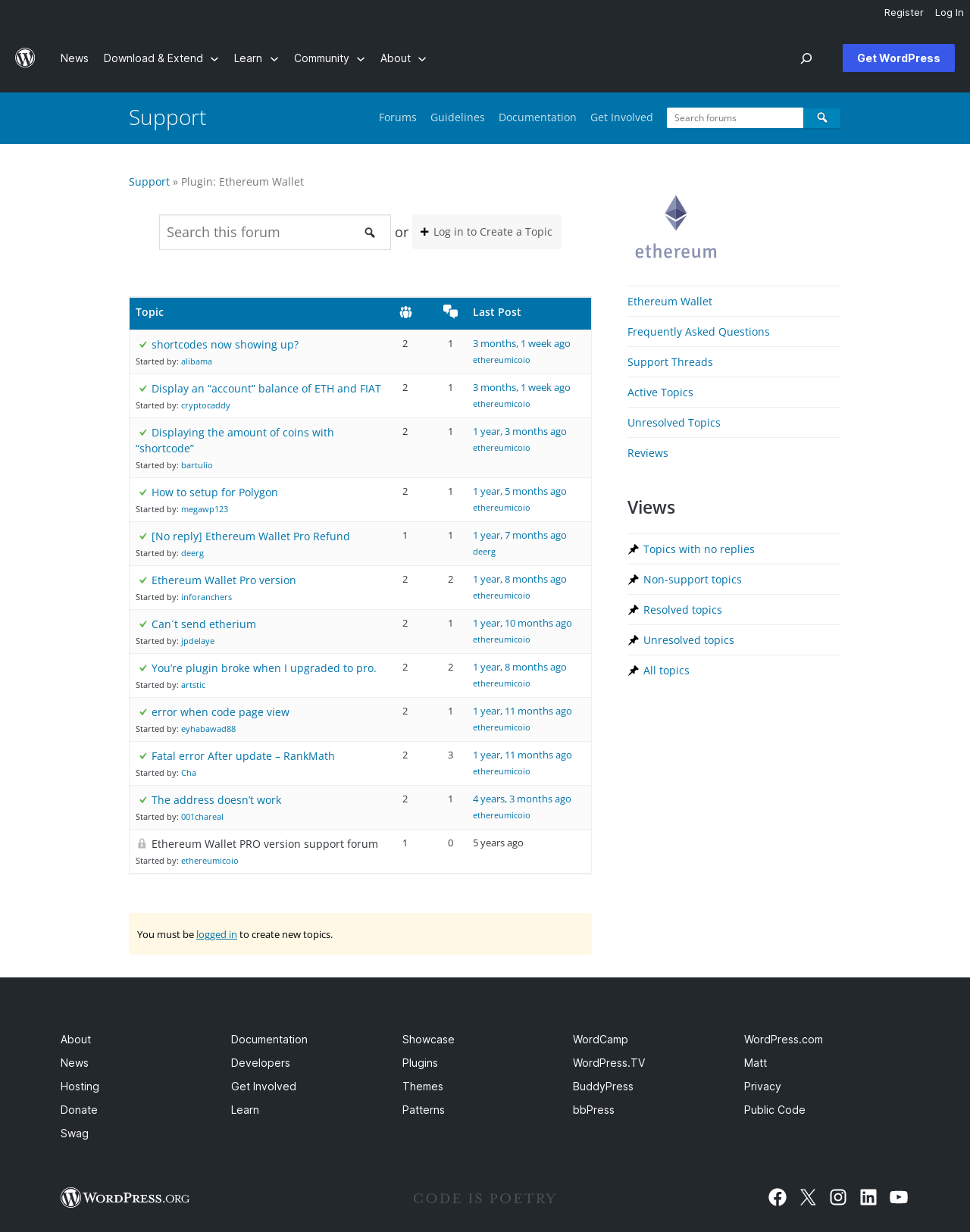Click the Support breadcrumb link

point(149,182)
